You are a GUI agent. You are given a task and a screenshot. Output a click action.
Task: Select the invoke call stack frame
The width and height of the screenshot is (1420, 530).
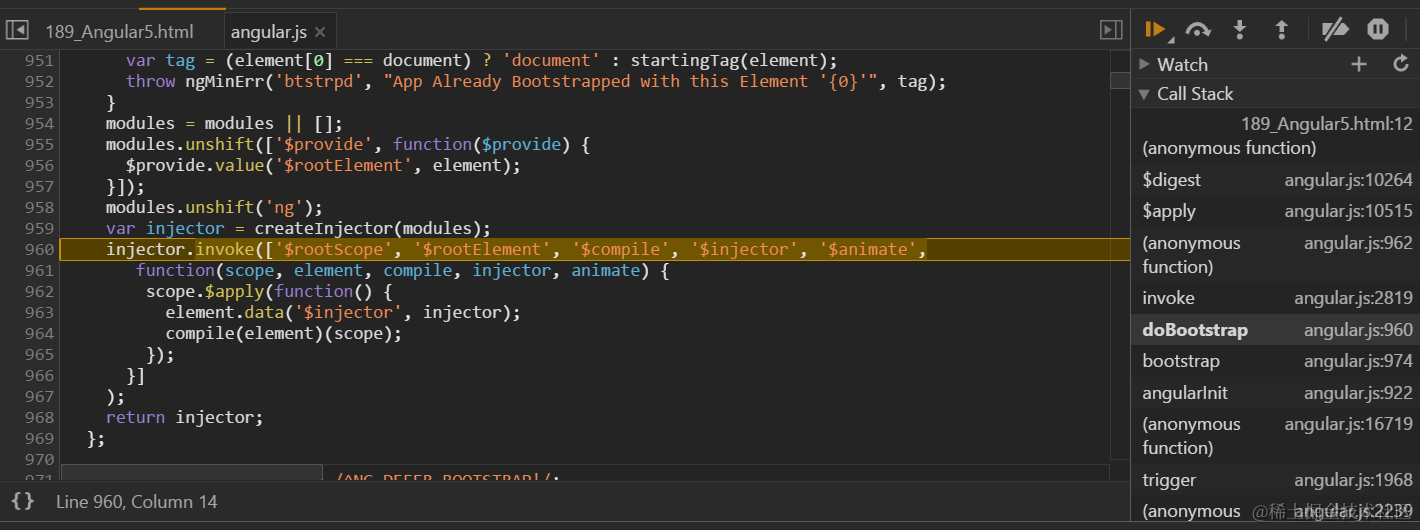pos(1276,298)
